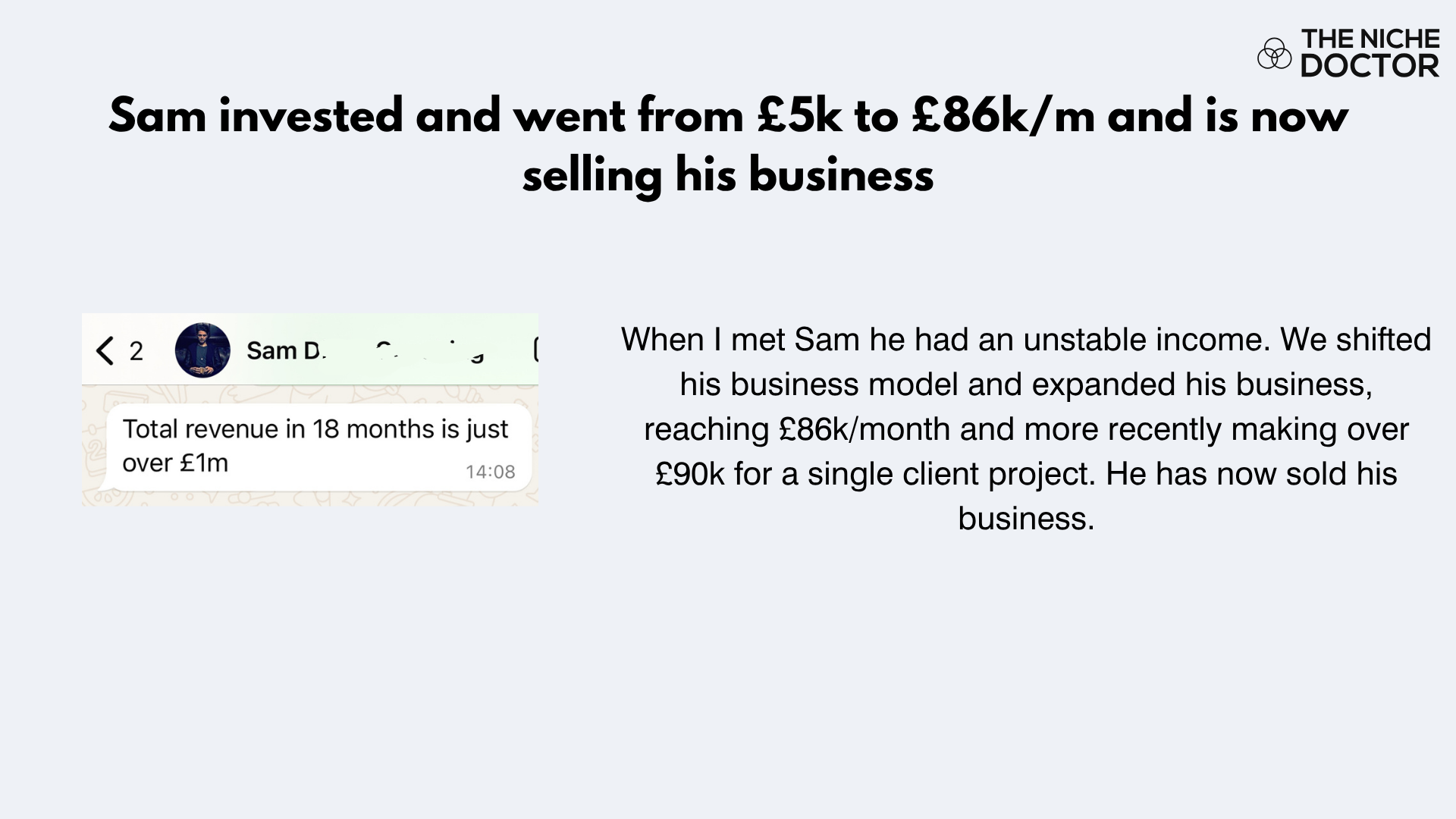Click the £1m amount in the chat message
The image size is (1456, 819).
click(203, 463)
